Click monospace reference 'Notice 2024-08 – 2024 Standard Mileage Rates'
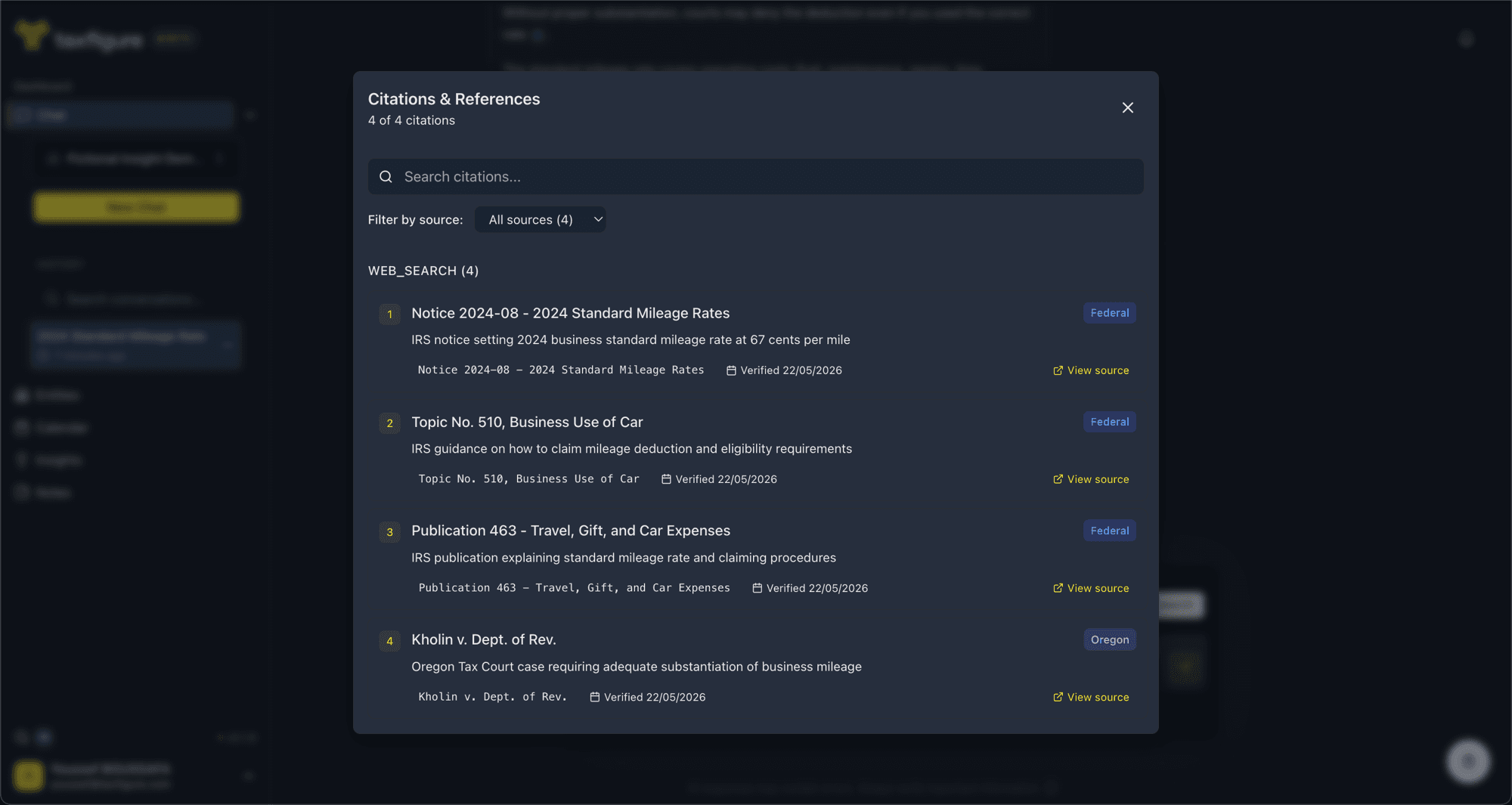This screenshot has height=805, width=1512. point(561,370)
